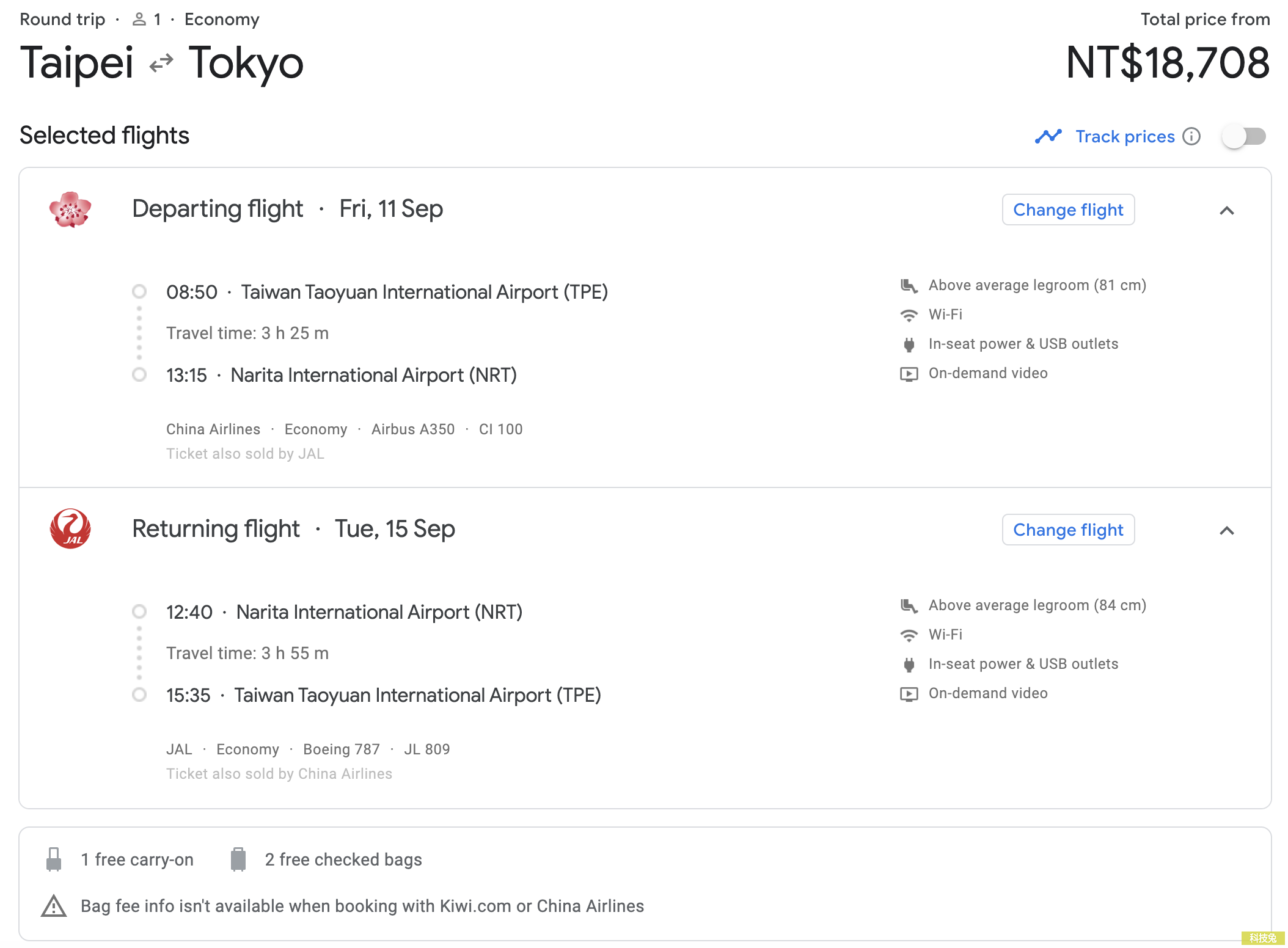Screen dimensions: 1288x948
Task: Click the Wi-Fi icon in departing flight
Action: pos(909,315)
